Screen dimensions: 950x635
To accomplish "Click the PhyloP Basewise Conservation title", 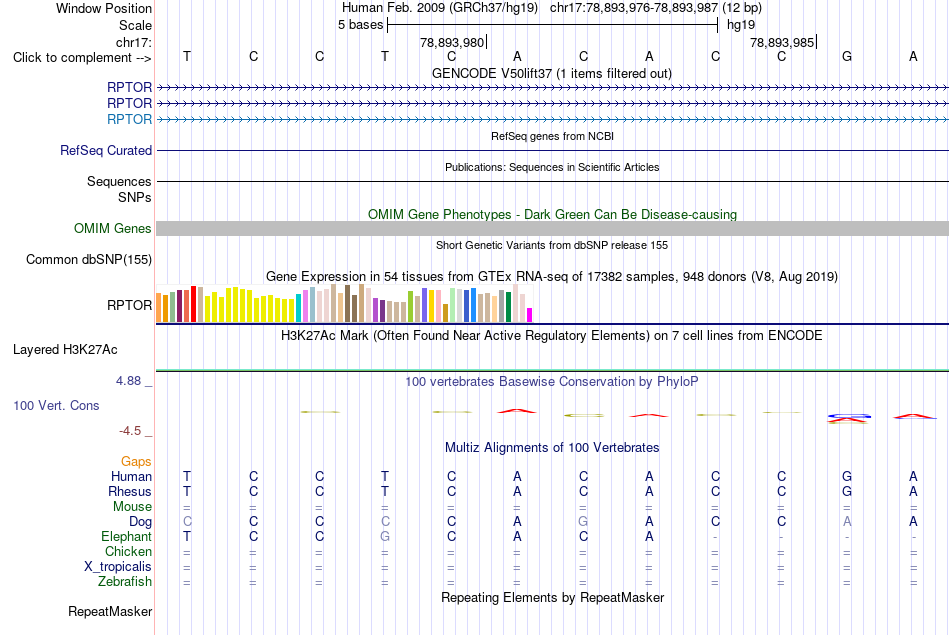I will [x=551, y=382].
